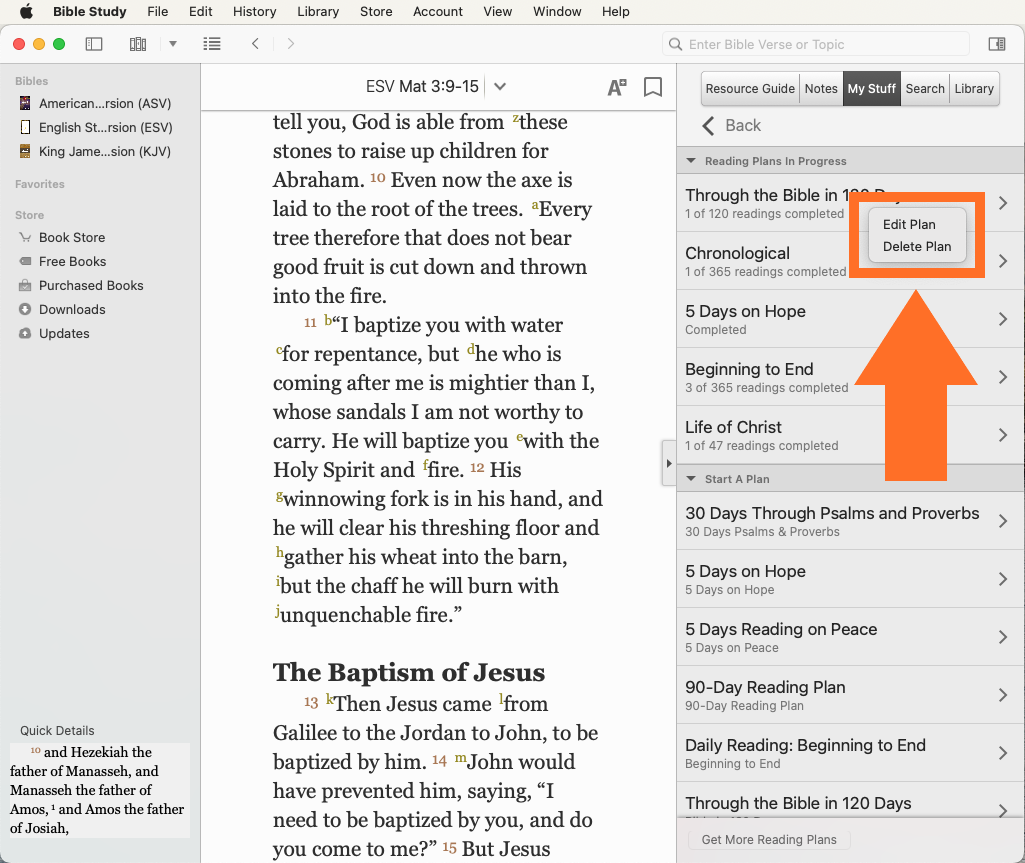Go back with the toolbar back arrow
This screenshot has height=863, width=1025.
(x=256, y=44)
